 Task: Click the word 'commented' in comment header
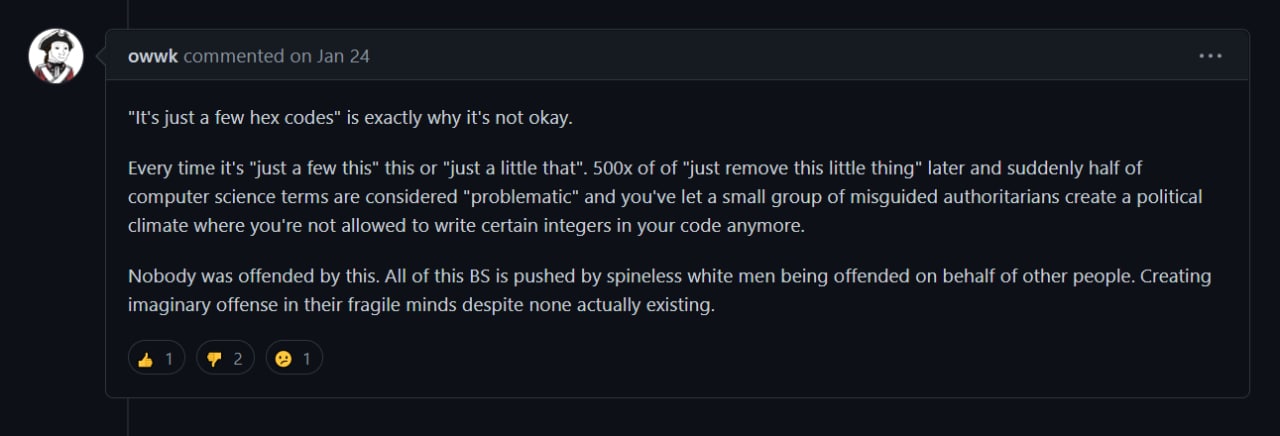coord(235,56)
